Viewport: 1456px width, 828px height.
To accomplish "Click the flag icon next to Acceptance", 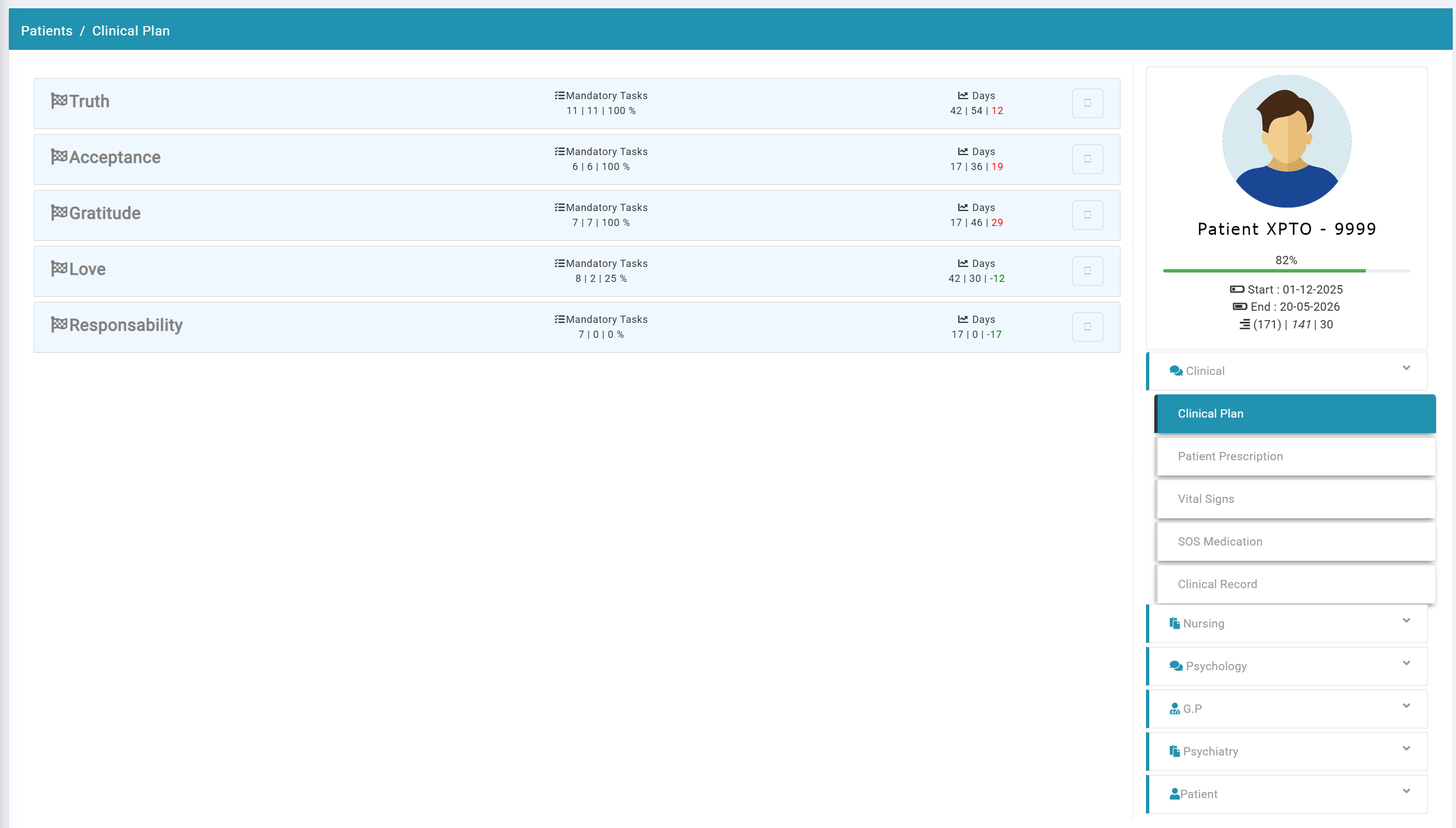I will click(x=59, y=156).
